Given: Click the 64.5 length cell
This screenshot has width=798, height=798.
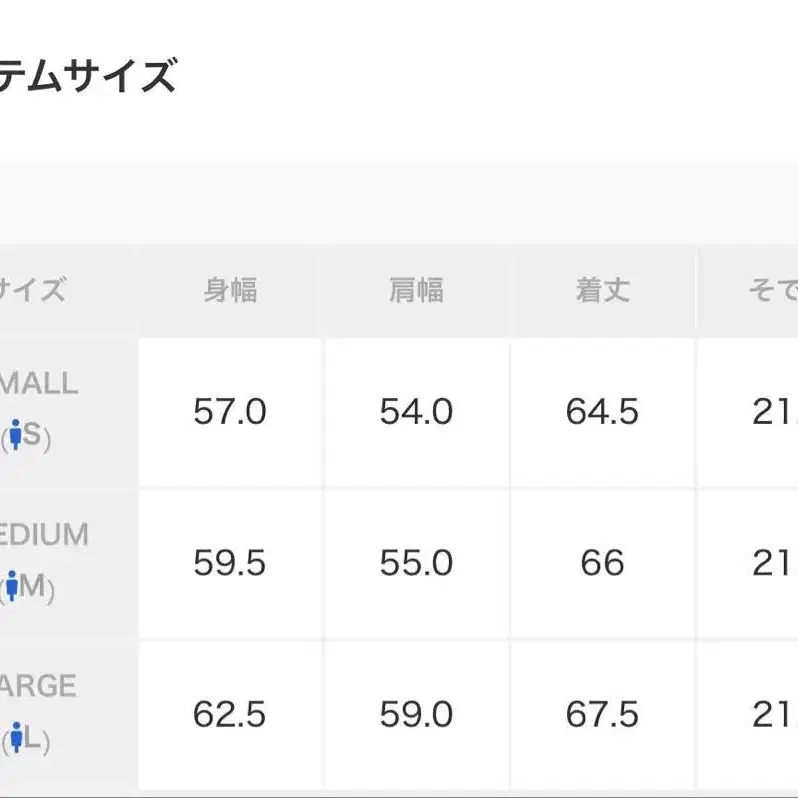Looking at the screenshot, I should (602, 412).
